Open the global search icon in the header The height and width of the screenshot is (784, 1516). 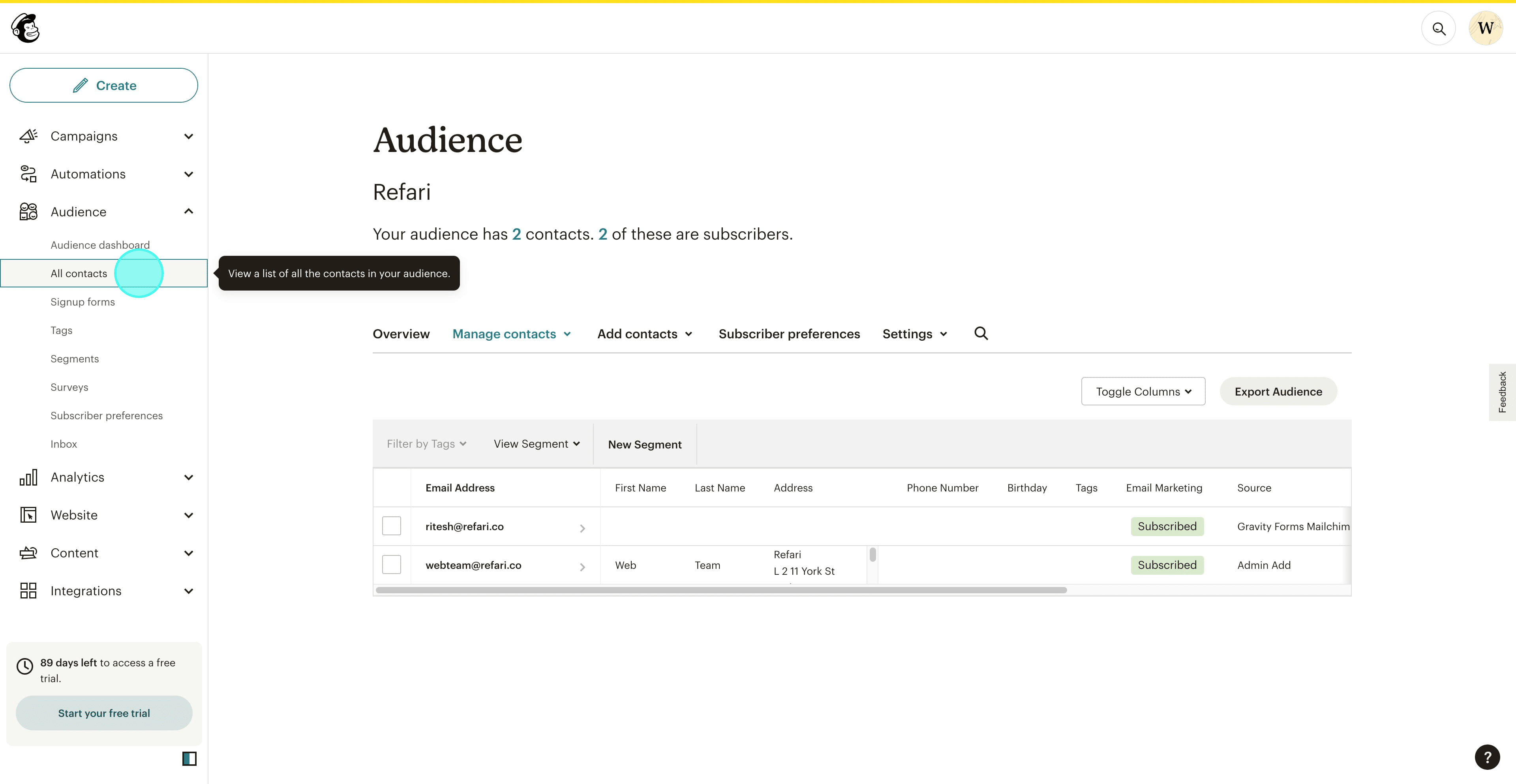pyautogui.click(x=1438, y=28)
